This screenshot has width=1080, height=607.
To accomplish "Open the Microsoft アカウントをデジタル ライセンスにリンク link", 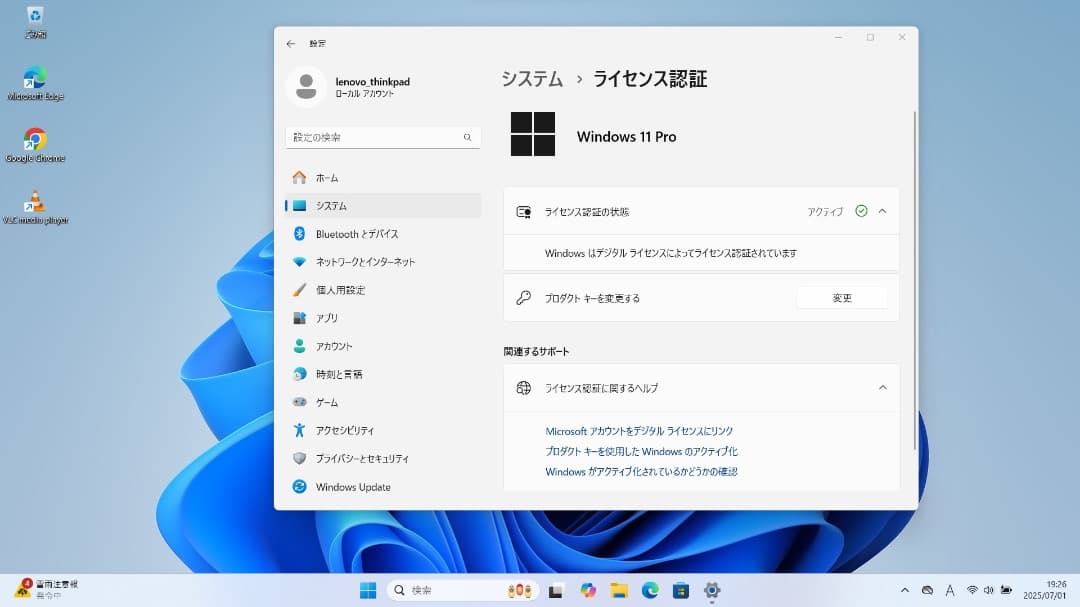I will click(x=636, y=430).
